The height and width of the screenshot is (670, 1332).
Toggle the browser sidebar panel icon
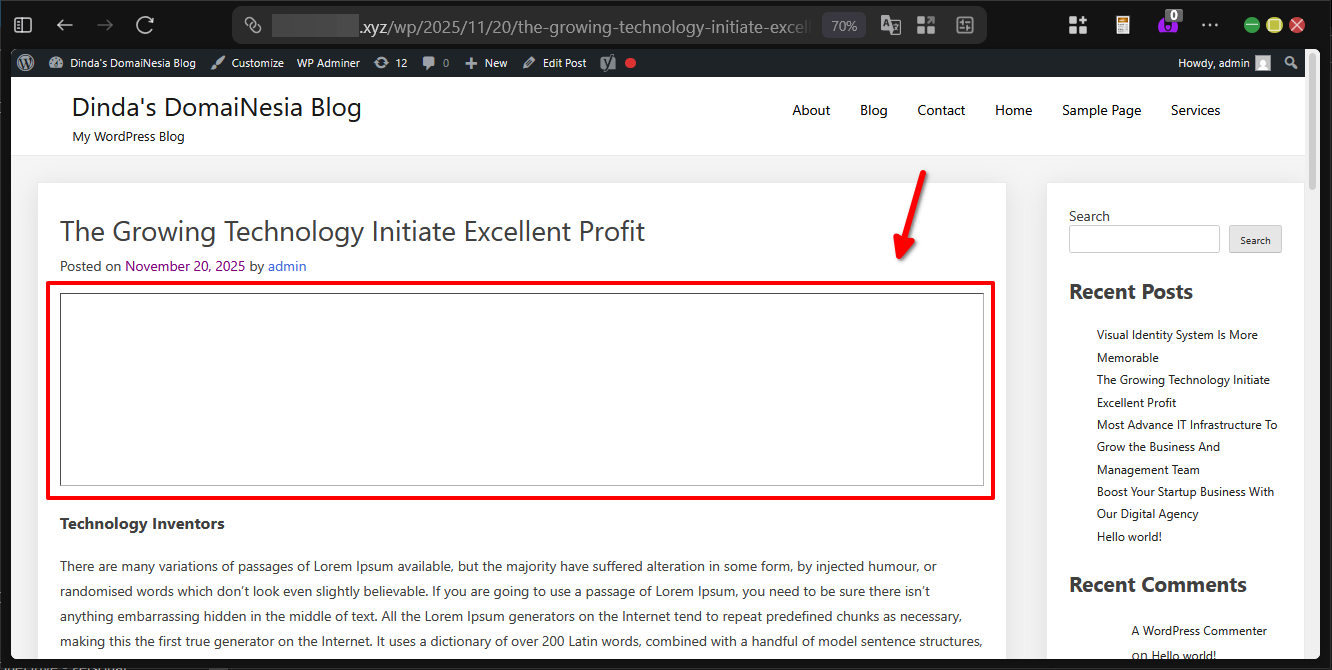(23, 25)
